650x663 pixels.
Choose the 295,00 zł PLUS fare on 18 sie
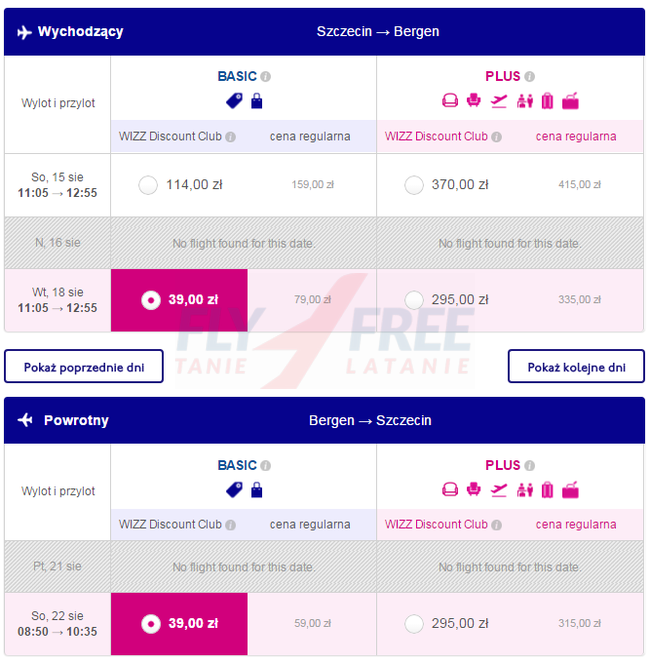[x=414, y=300]
